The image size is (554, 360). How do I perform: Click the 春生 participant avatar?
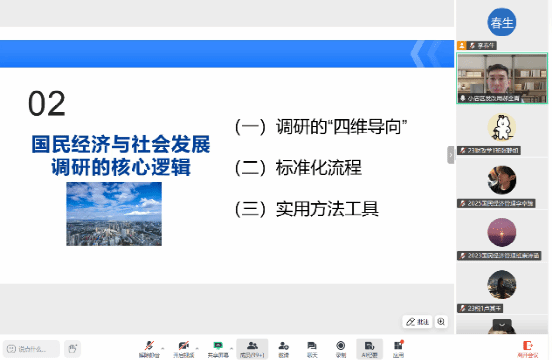point(502,22)
